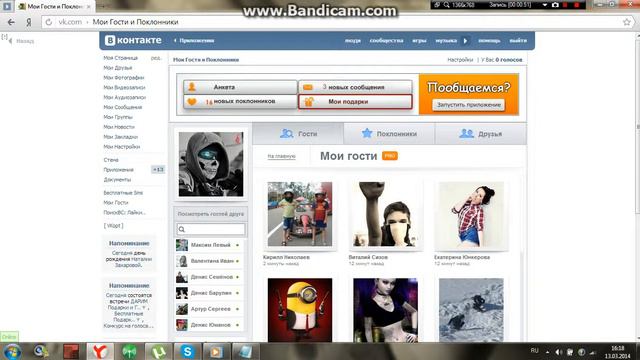Click the bookmark star in address bar
Screen dimensions: 640x360
[627, 22]
